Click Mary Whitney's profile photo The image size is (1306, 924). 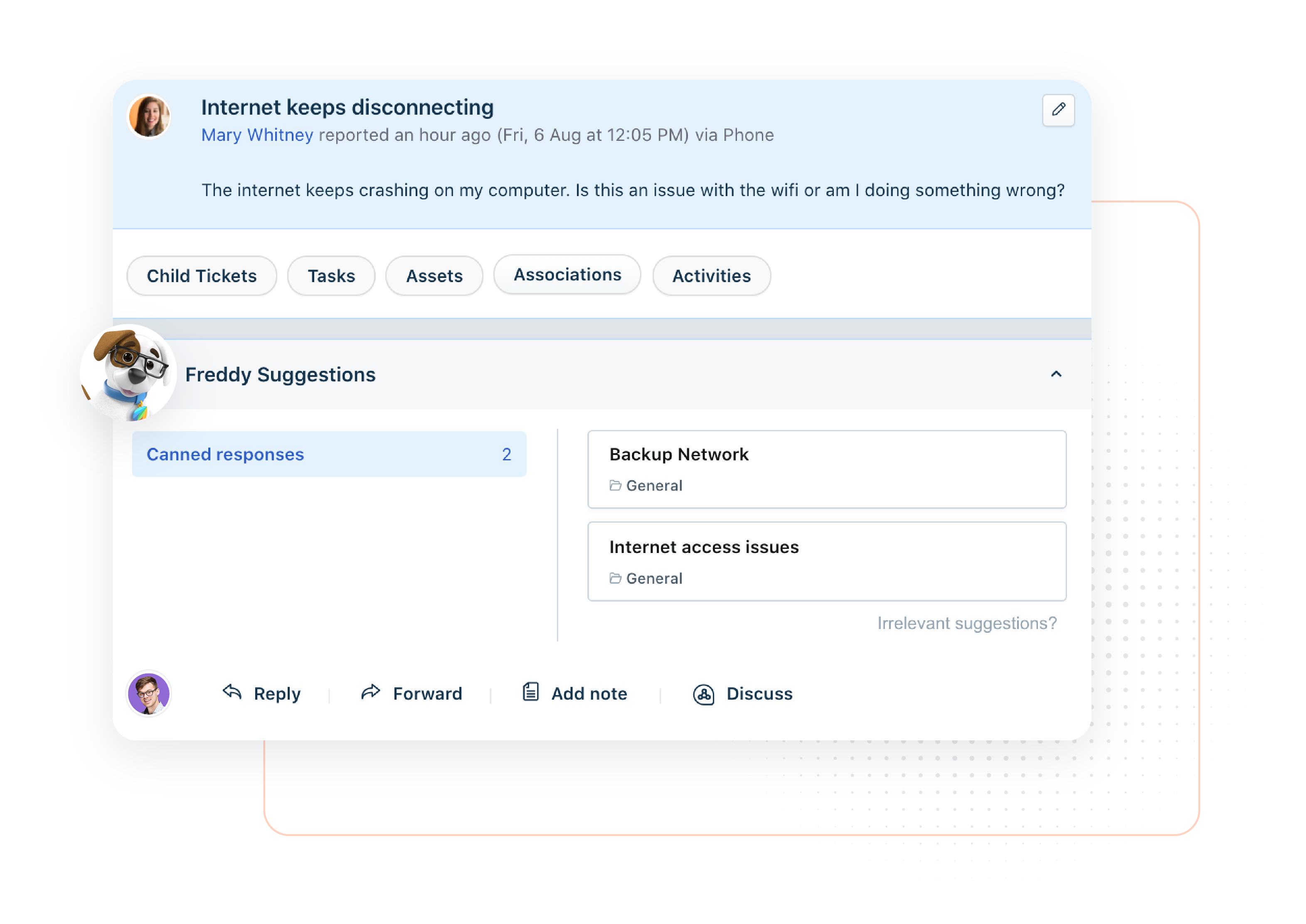coord(149,117)
